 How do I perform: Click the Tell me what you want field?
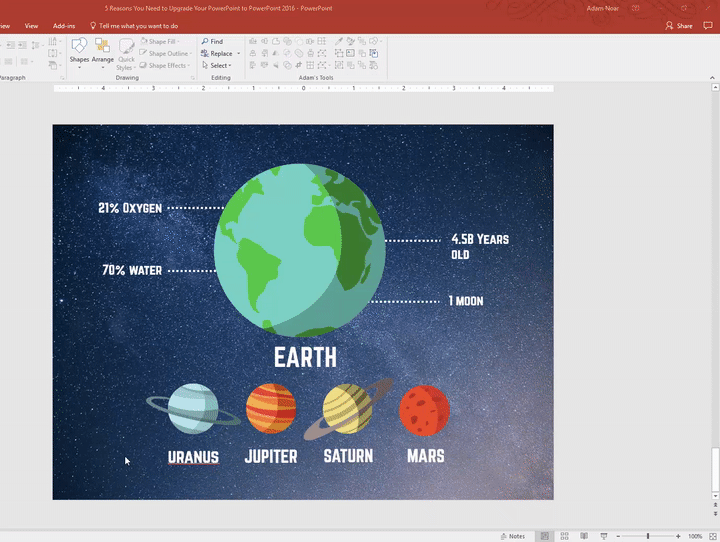tap(138, 25)
